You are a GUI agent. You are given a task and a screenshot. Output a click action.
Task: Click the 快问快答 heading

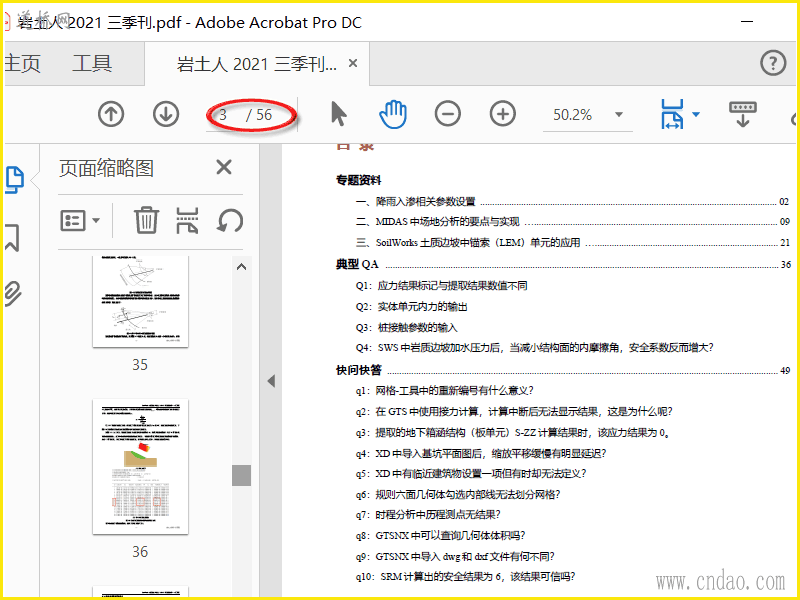[x=359, y=370]
